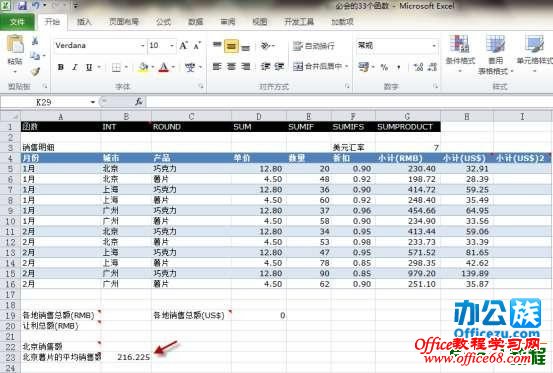Open Conditional Formatting menu
The width and height of the screenshot is (553, 373).
click(460, 53)
